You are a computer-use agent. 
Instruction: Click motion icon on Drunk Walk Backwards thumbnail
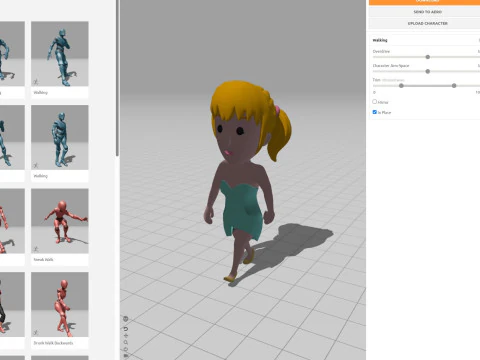click(x=36, y=332)
